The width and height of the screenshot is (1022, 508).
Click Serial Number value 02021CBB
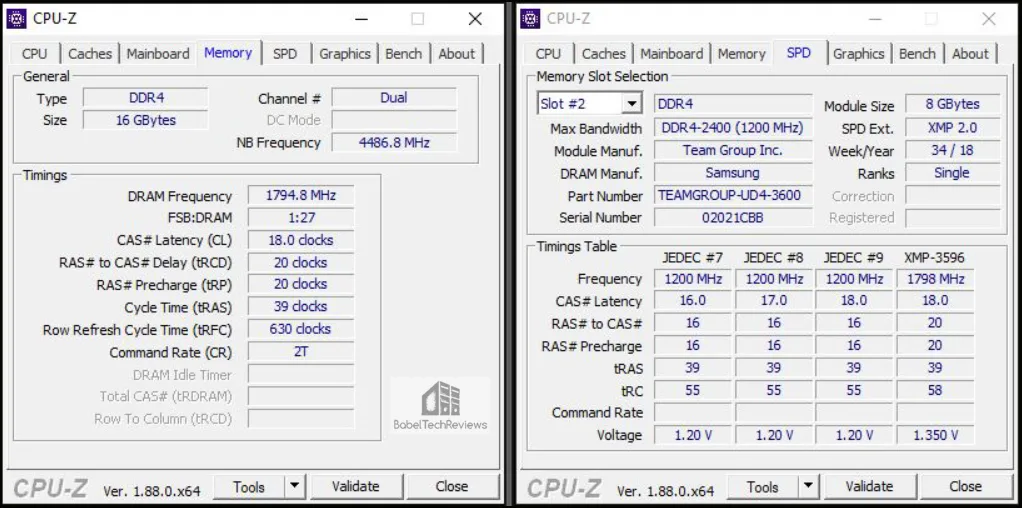coord(733,218)
